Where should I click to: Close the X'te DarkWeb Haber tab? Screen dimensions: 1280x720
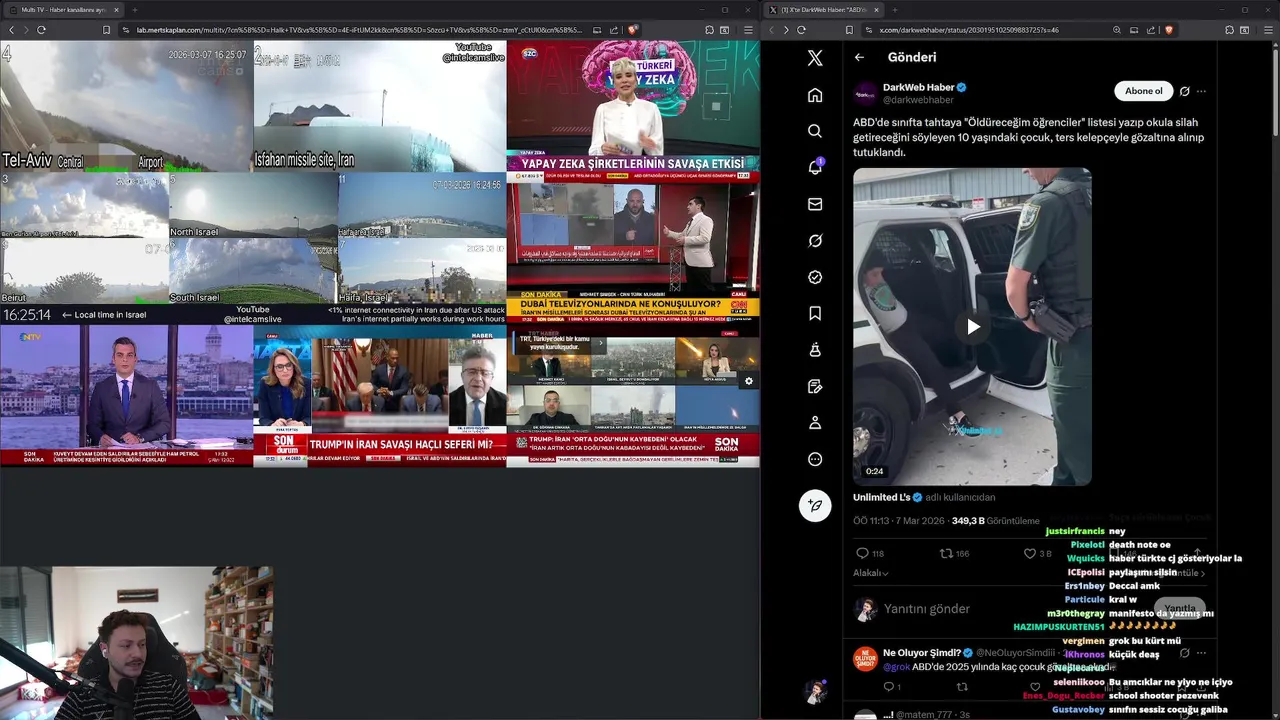[x=877, y=9]
